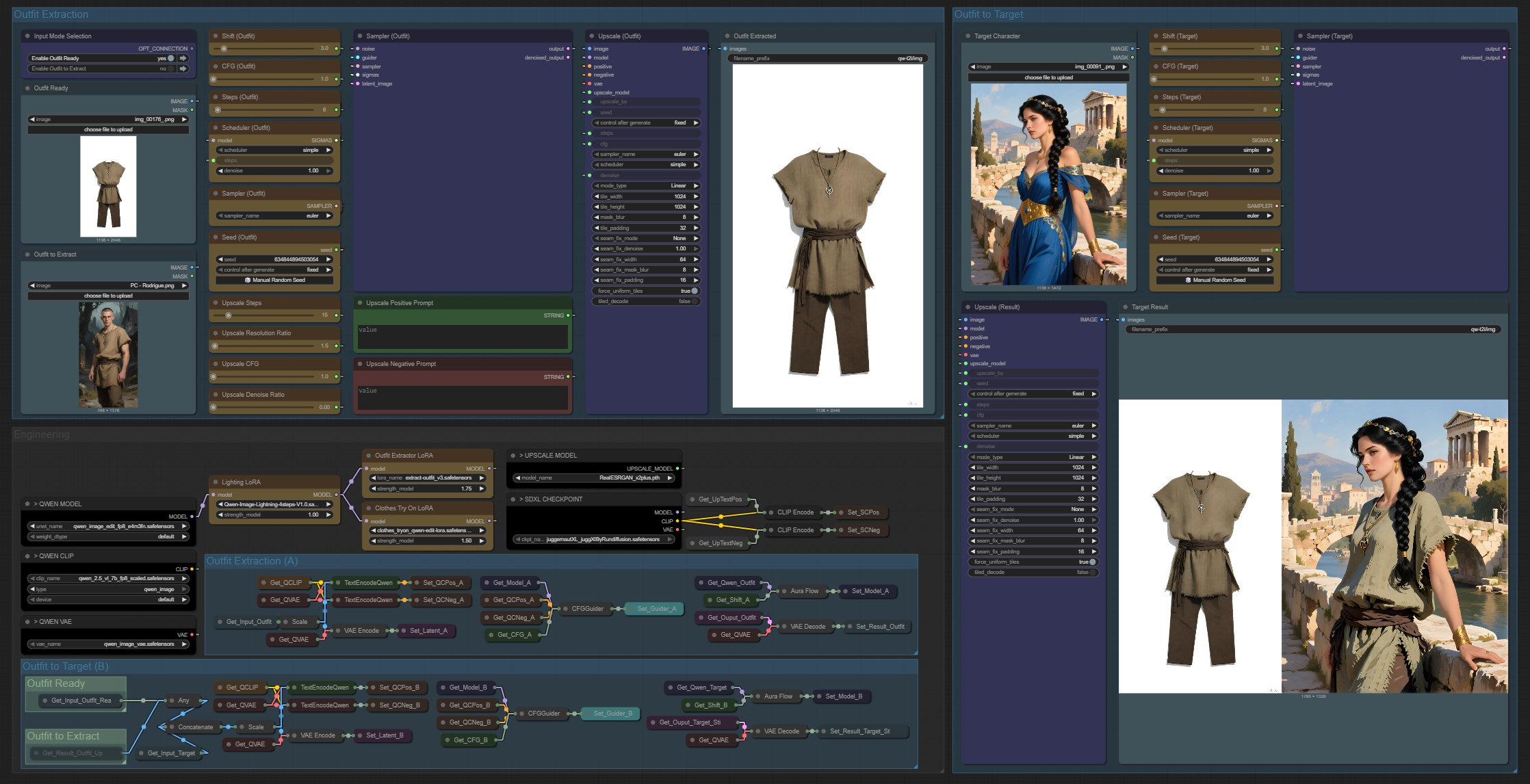Screen dimensions: 1530x784
Task: Click choose file to upload in Target Character
Action: (x=1048, y=77)
